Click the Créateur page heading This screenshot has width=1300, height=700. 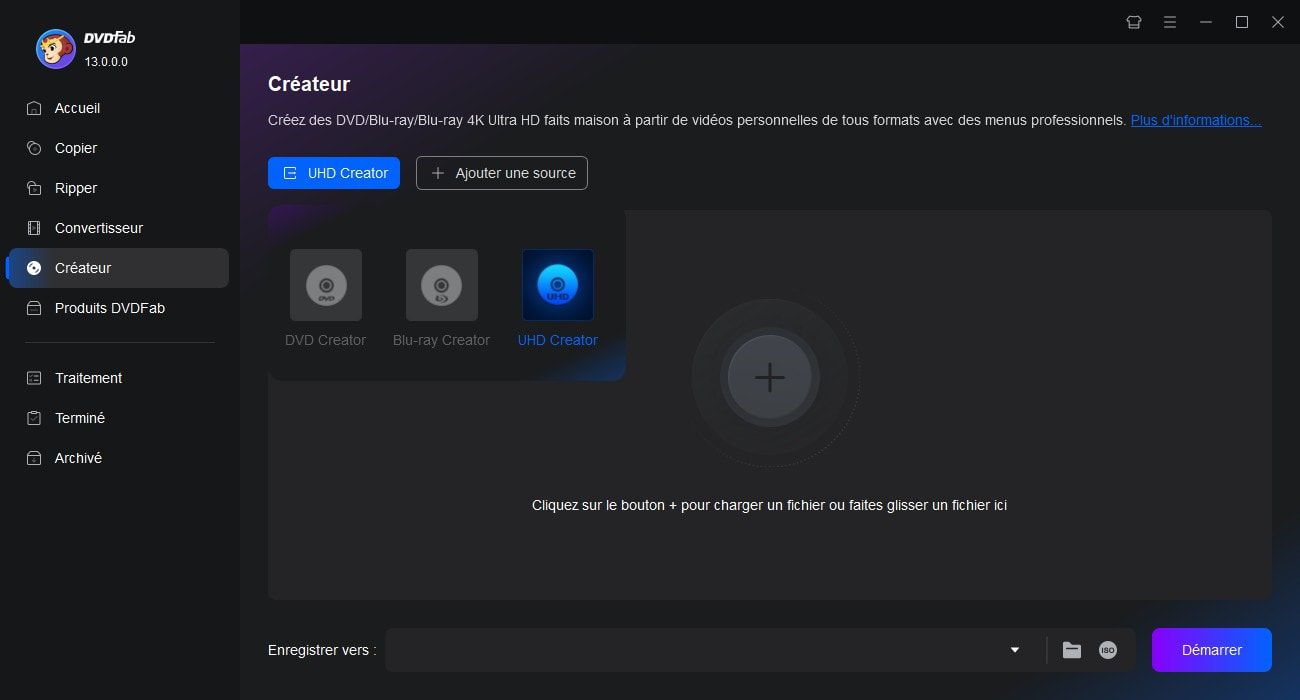309,84
